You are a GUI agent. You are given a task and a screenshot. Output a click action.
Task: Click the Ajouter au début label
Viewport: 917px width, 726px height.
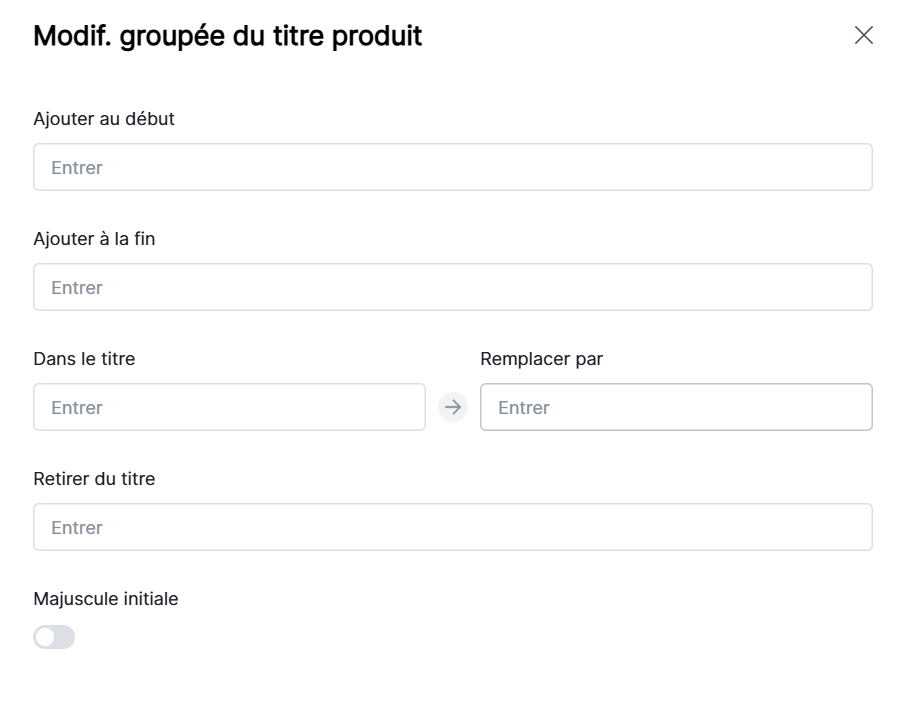(x=104, y=119)
